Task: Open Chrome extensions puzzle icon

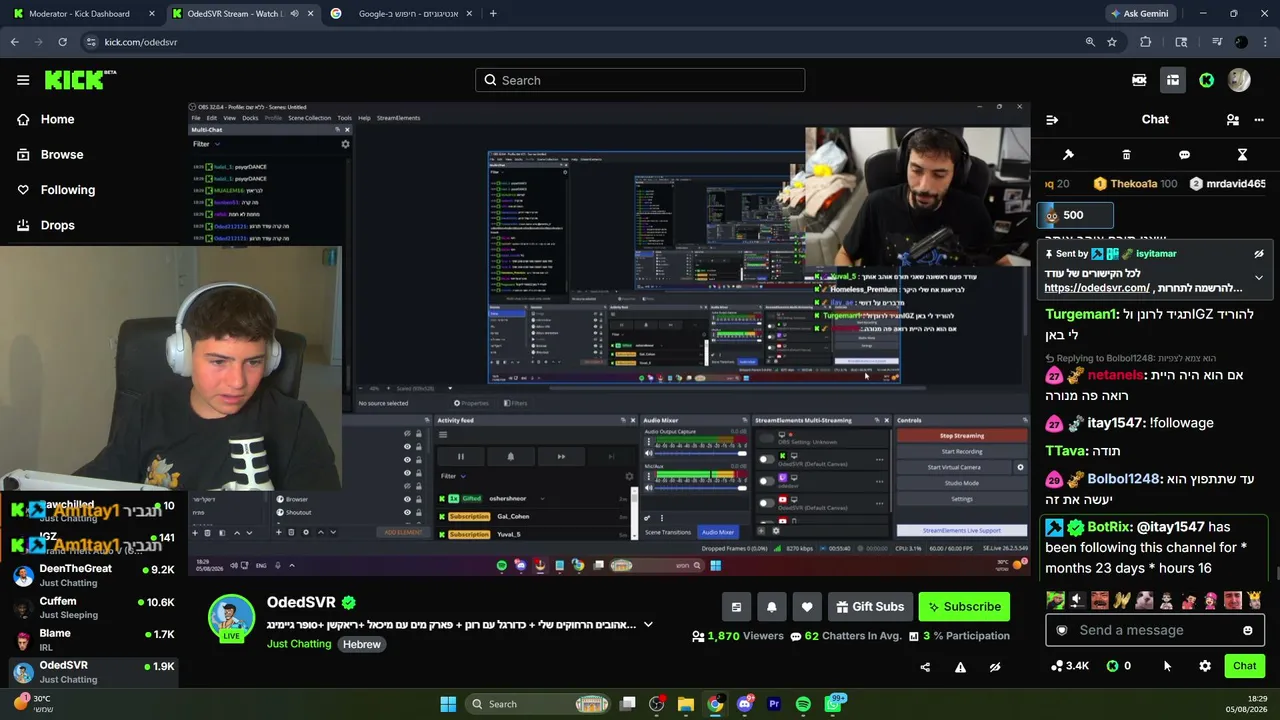Action: (x=1146, y=42)
